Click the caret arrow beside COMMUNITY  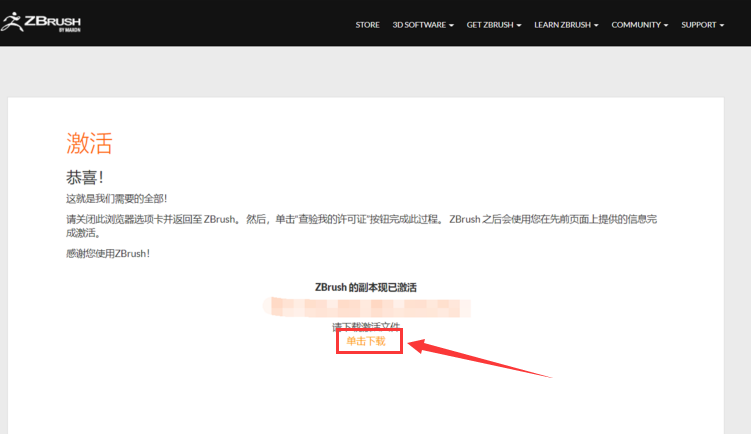(x=666, y=25)
